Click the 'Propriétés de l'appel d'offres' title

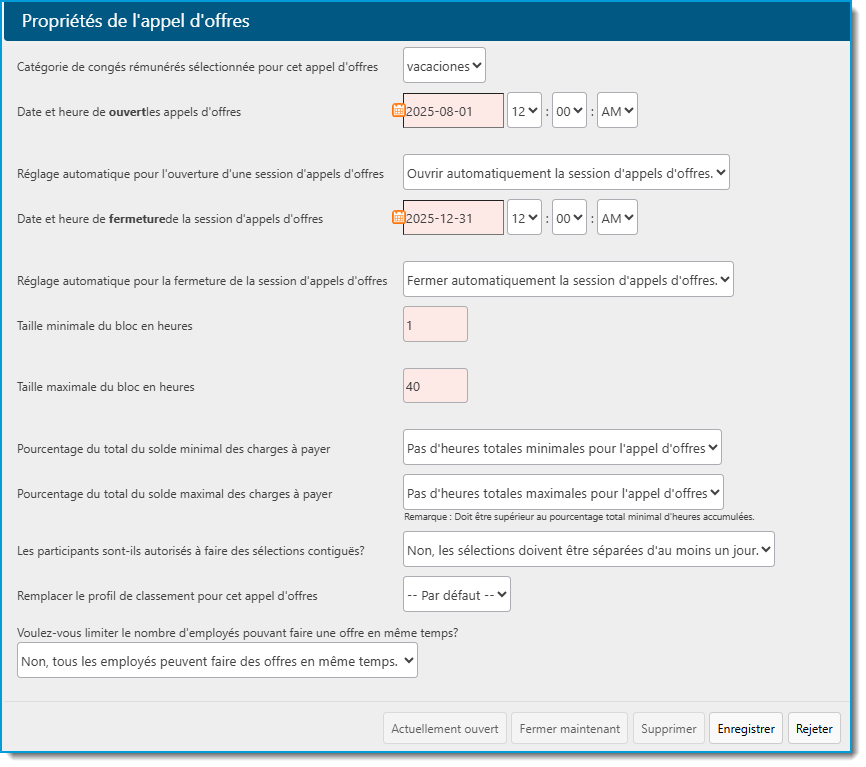pos(135,21)
